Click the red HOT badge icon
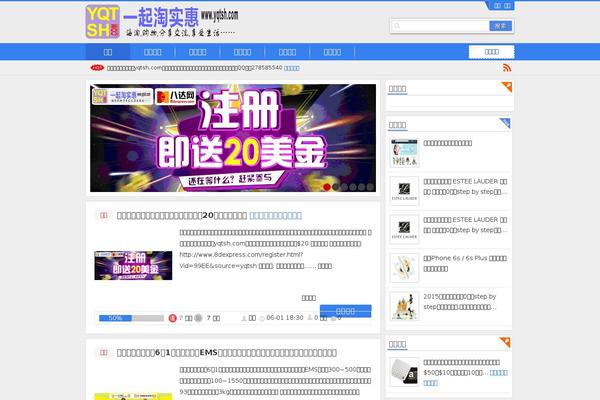The image size is (600, 400). 97,68
